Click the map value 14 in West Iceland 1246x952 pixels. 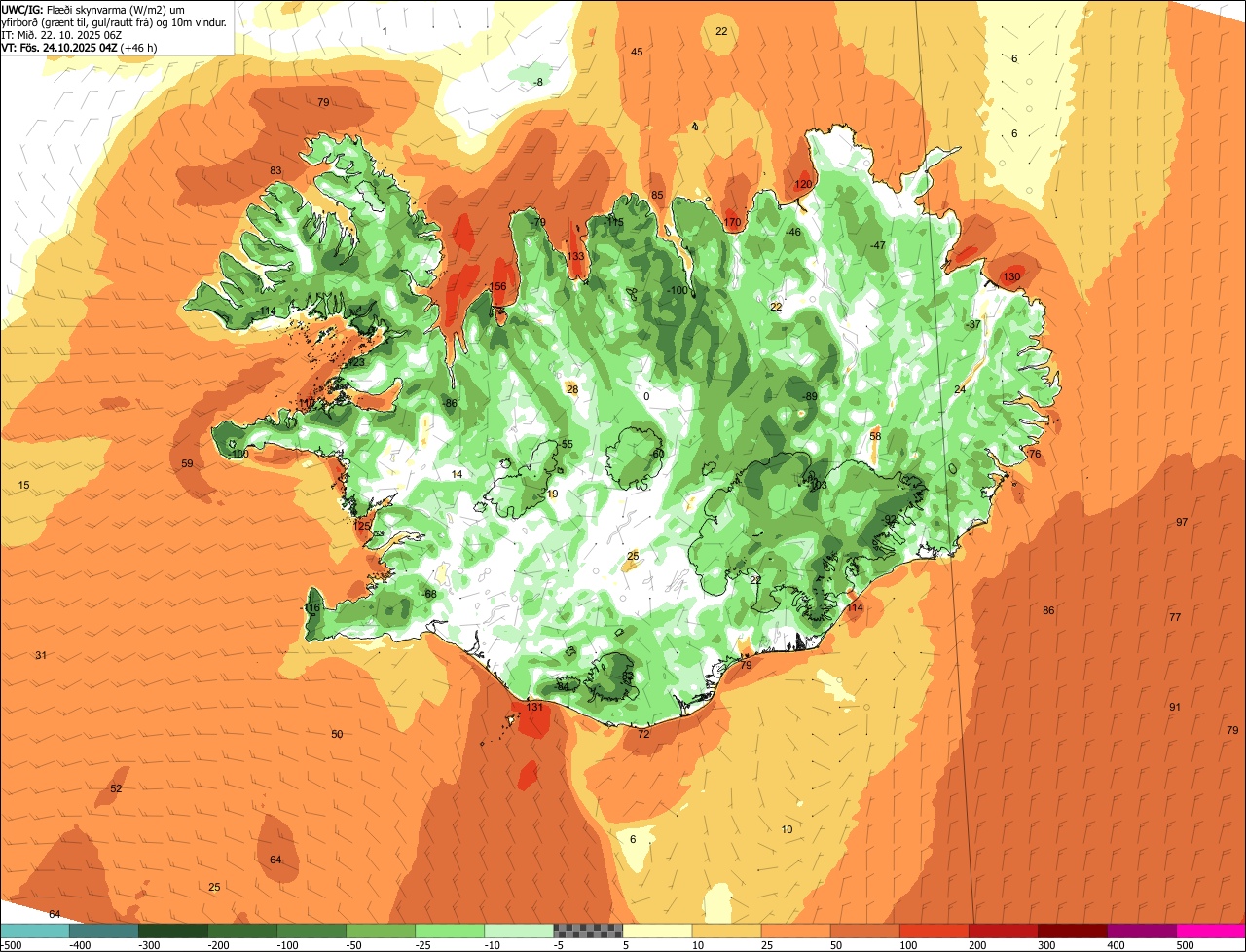(x=457, y=475)
